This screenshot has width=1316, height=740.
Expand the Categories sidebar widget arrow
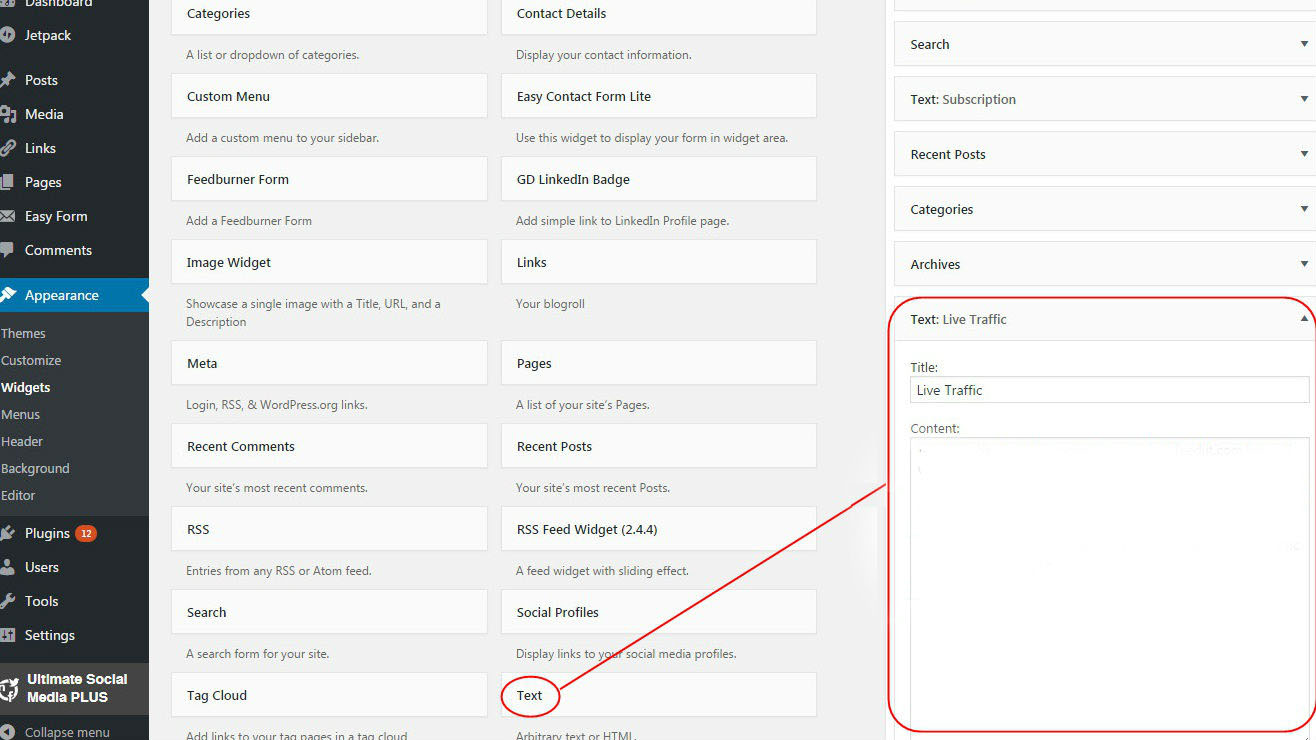[1304, 209]
